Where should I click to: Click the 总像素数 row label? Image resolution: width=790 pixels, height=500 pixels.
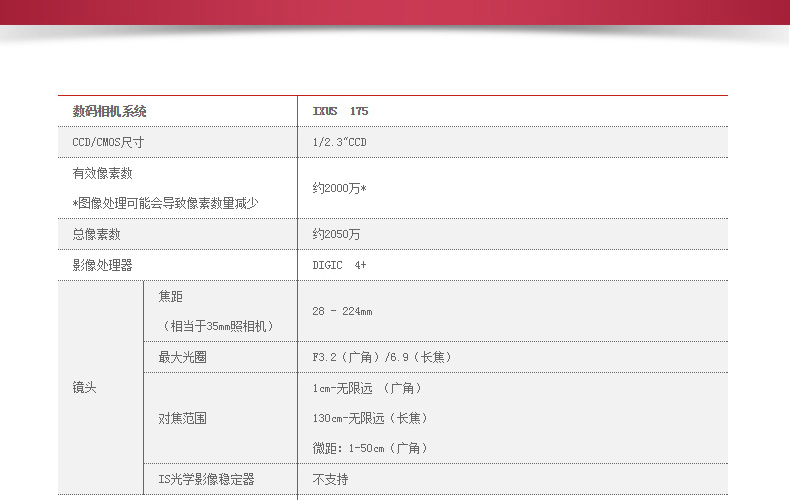tap(96, 234)
